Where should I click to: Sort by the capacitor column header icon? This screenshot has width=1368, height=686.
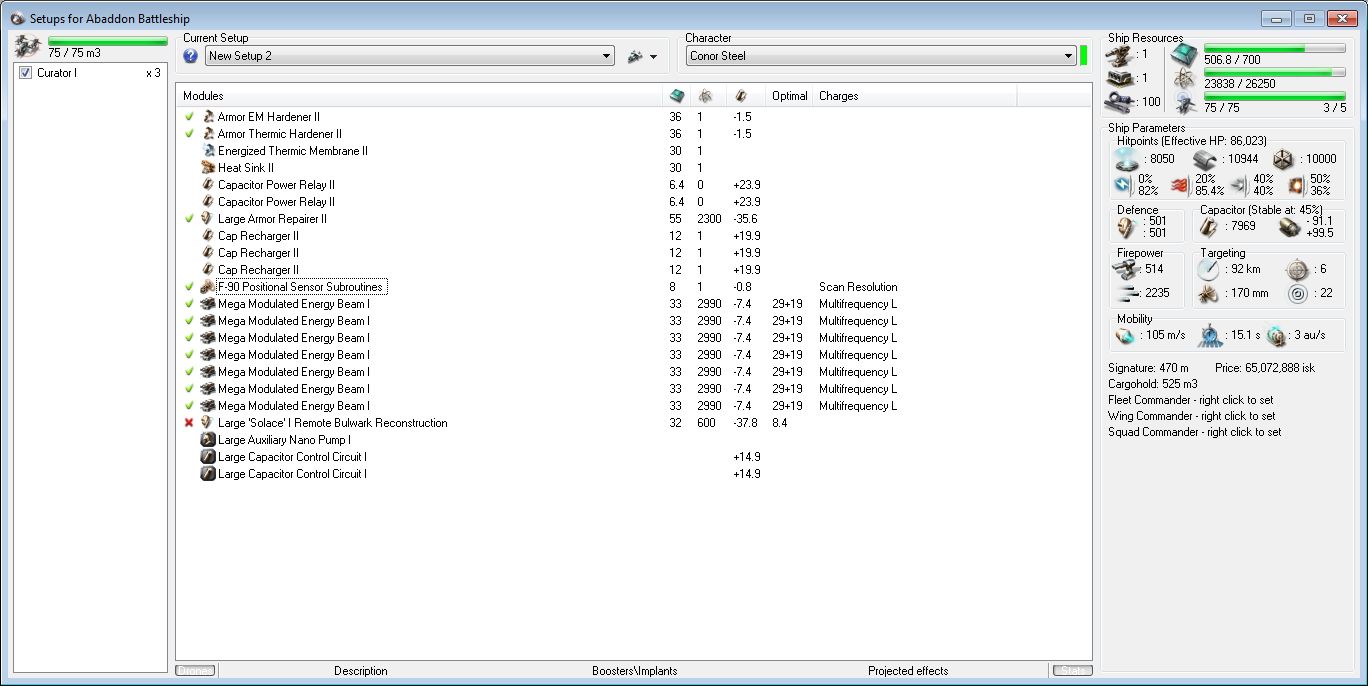click(740, 96)
